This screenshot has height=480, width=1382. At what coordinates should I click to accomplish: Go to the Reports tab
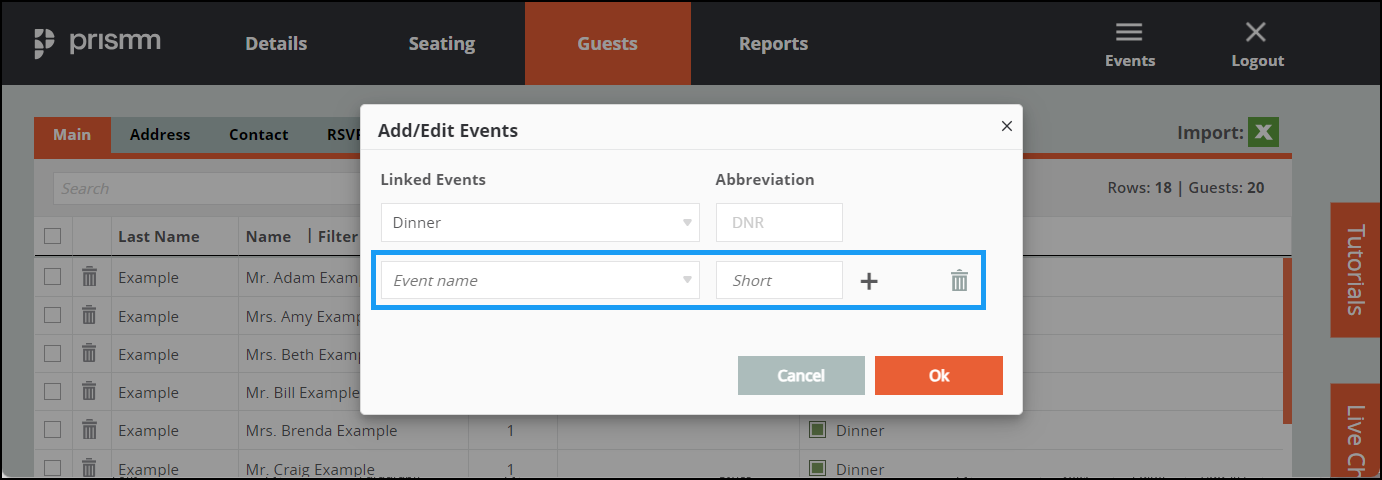coord(773,43)
